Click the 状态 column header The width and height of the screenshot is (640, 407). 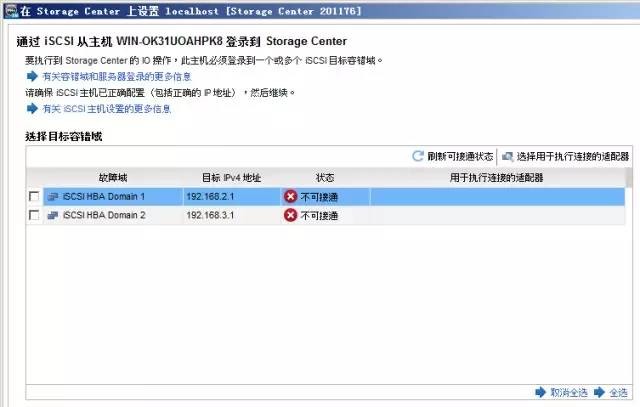click(325, 178)
